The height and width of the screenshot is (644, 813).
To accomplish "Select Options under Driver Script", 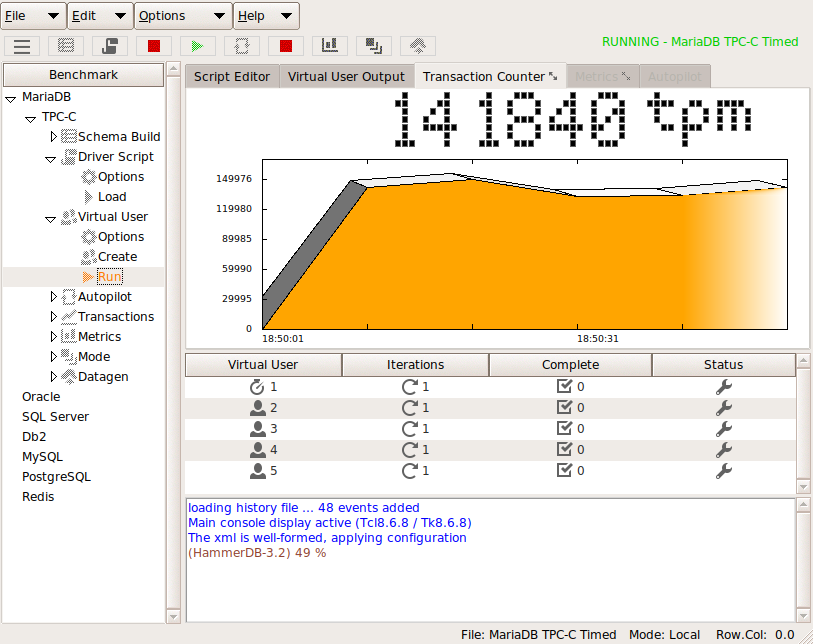I will (x=121, y=177).
